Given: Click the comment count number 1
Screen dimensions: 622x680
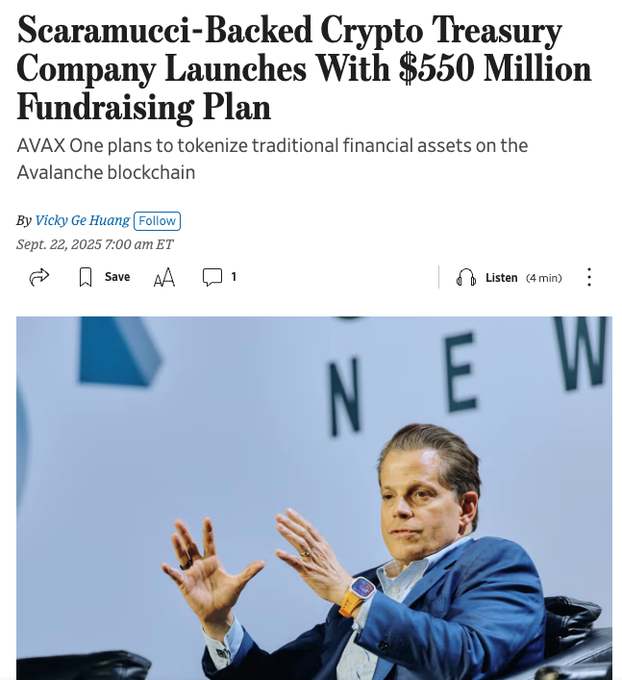Looking at the screenshot, I should coord(234,277).
